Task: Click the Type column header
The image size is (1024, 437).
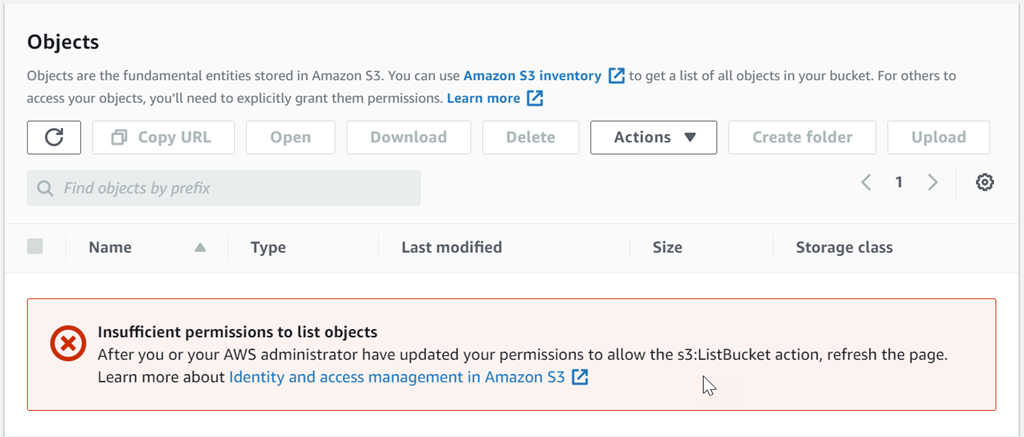Action: pyautogui.click(x=268, y=247)
